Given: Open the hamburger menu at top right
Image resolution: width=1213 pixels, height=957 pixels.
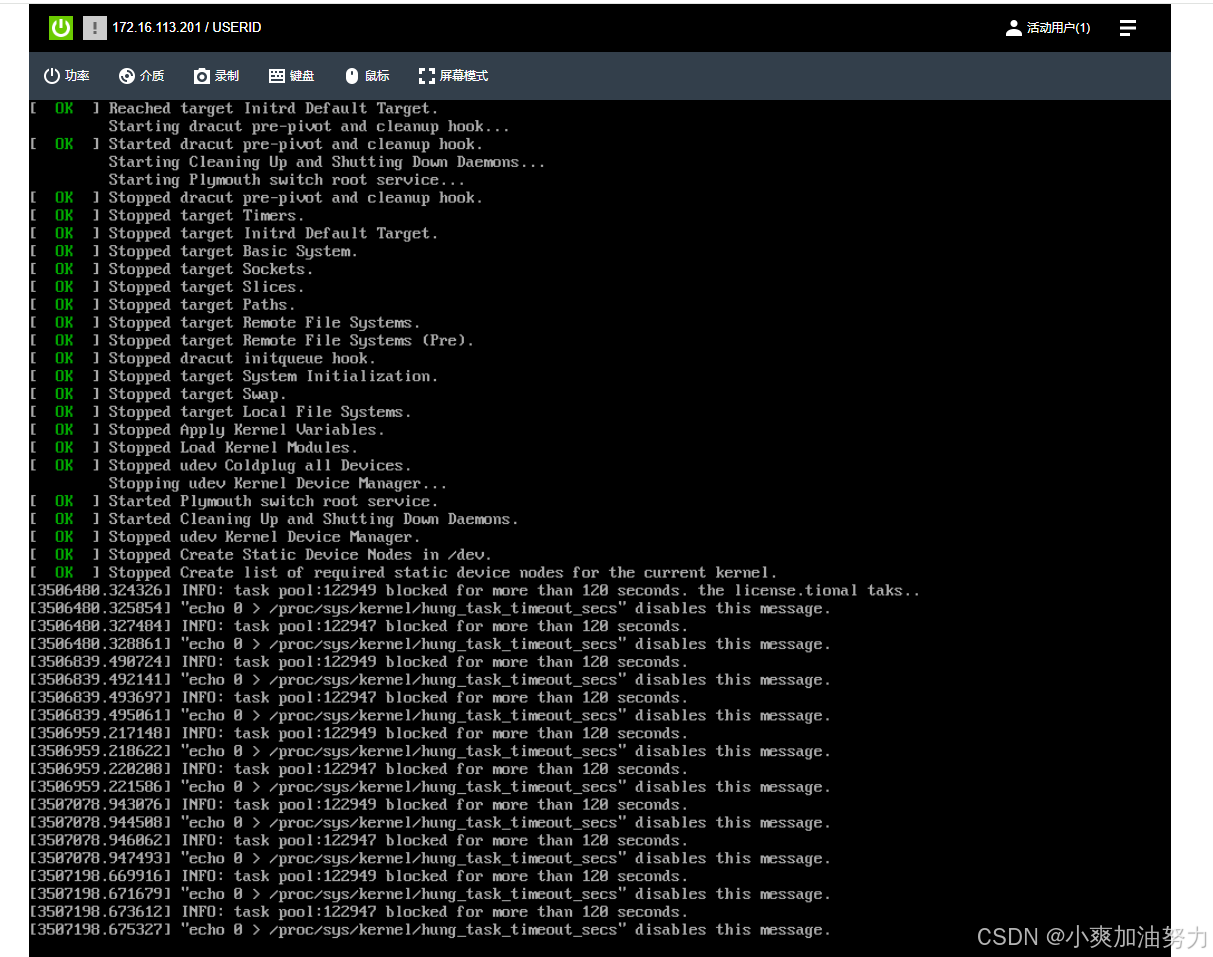Looking at the screenshot, I should pos(1128,27).
